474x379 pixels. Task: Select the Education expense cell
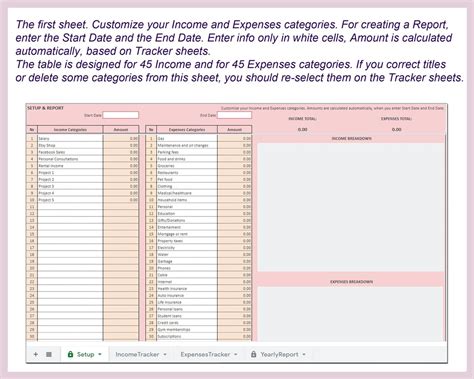coord(187,213)
